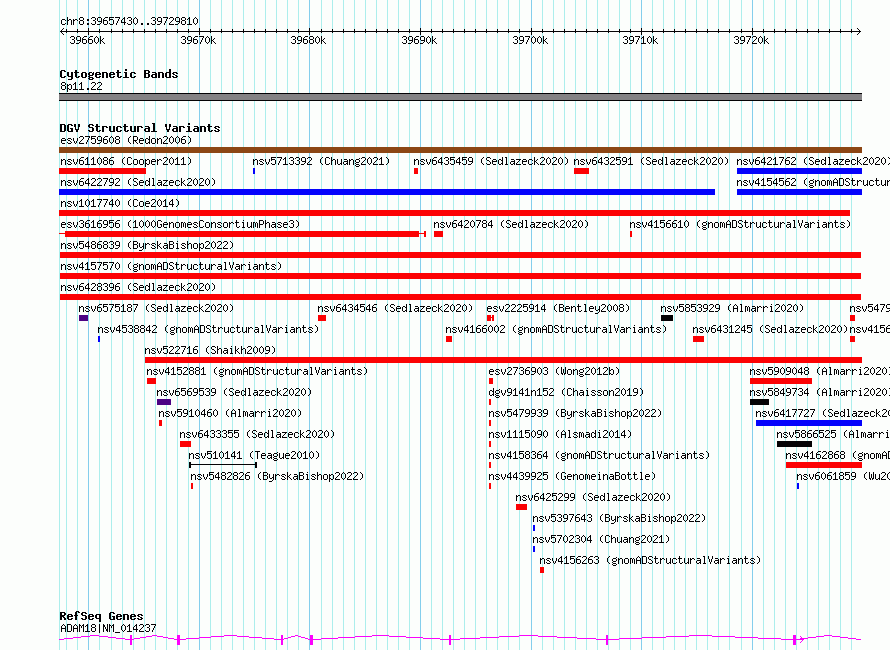
Task: Select nsv4158364 gnomAD variant label
Action: click(599, 455)
